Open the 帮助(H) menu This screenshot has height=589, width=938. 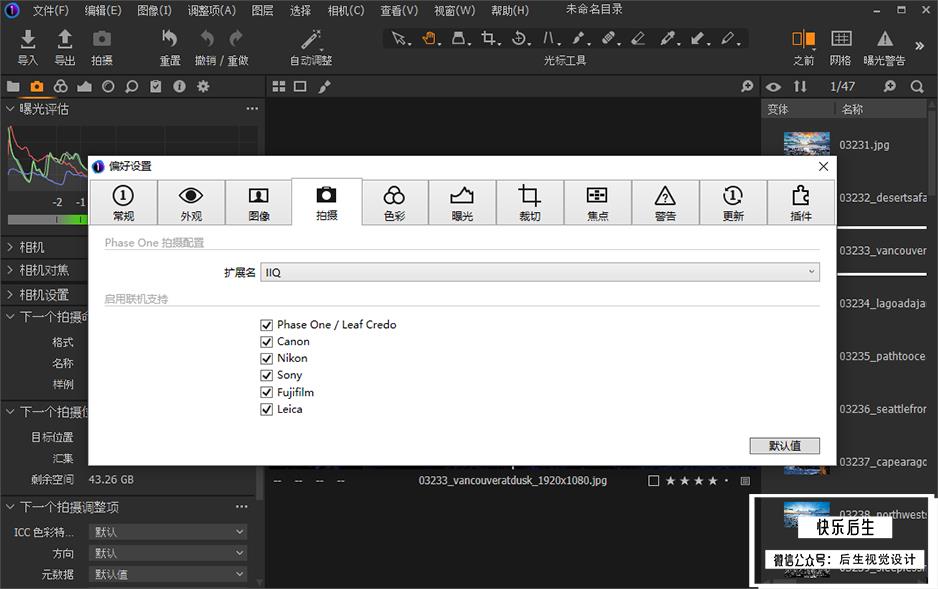pos(510,11)
